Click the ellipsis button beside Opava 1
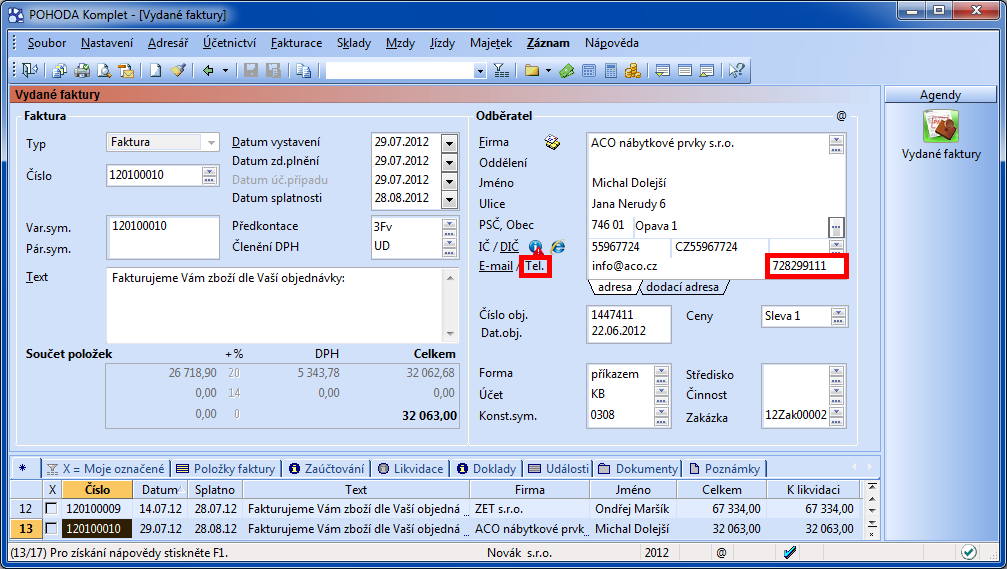 click(x=836, y=227)
